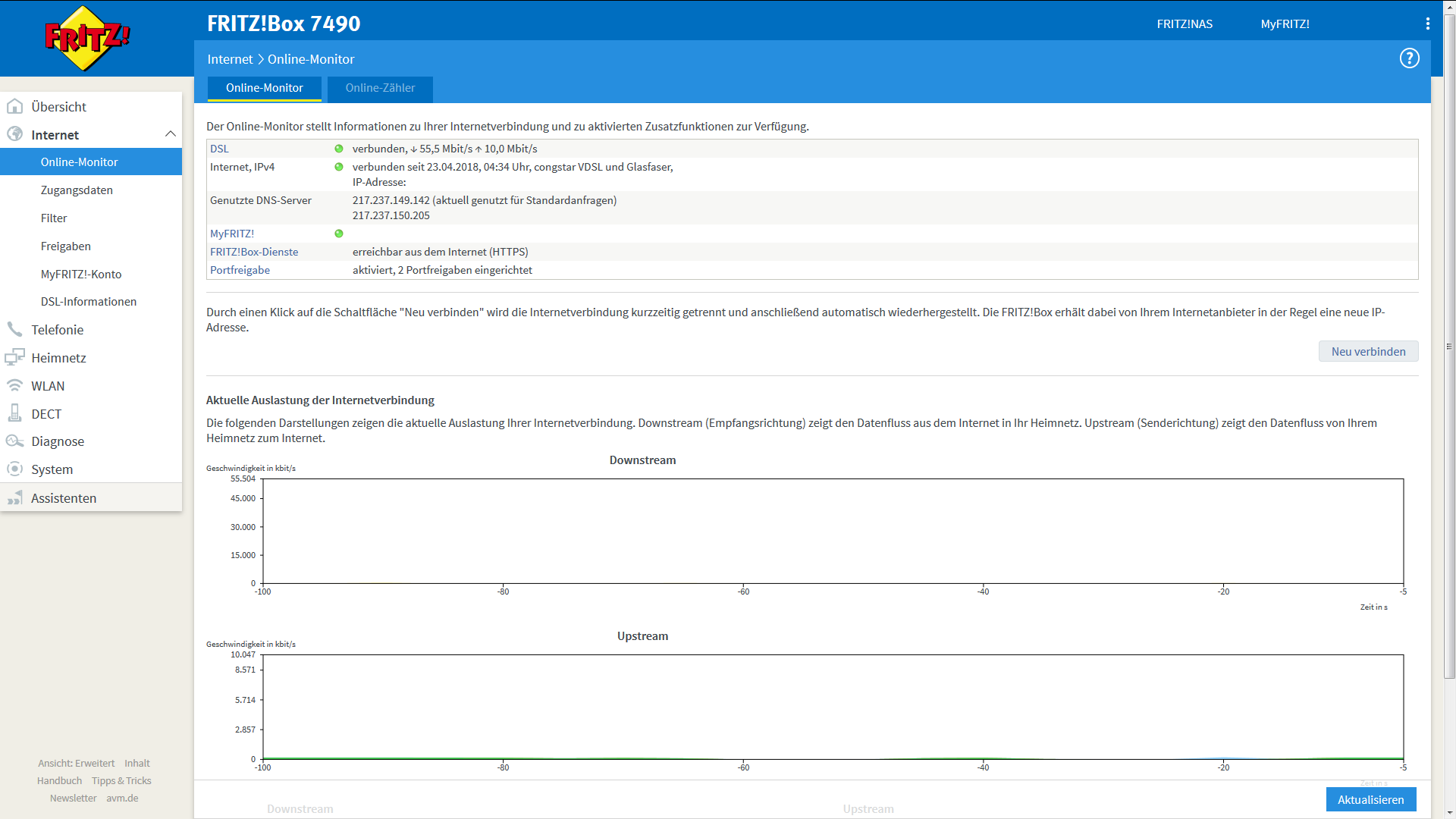Viewport: 1456px width, 819px height.
Task: Click the Diagnose icon
Action: (x=14, y=441)
